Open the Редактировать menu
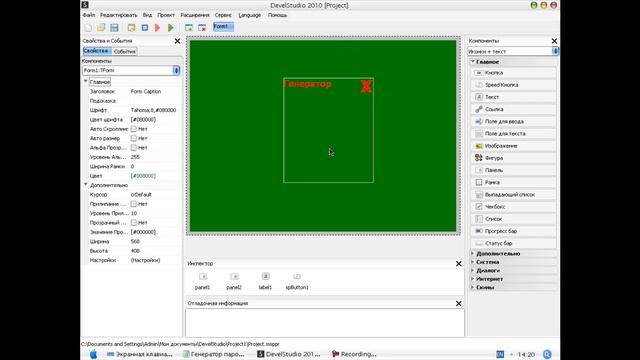Viewport: 640px width, 360px height. point(119,15)
